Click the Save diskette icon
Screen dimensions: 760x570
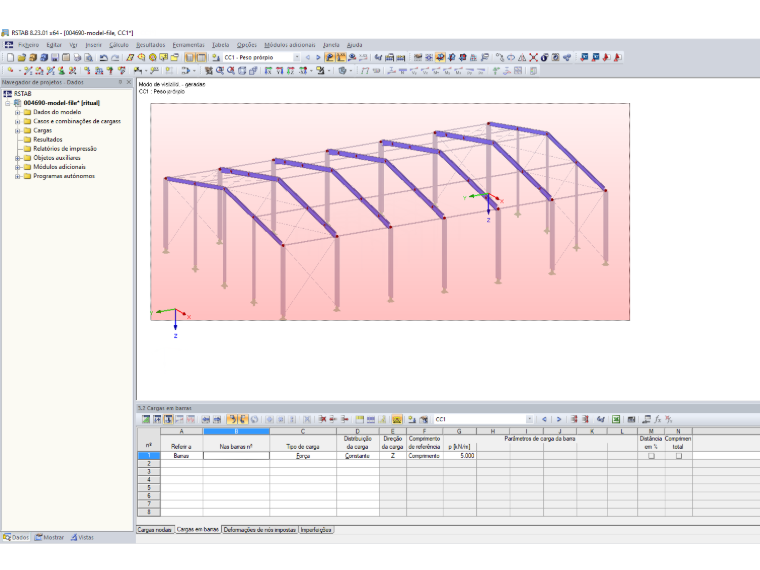coord(55,57)
